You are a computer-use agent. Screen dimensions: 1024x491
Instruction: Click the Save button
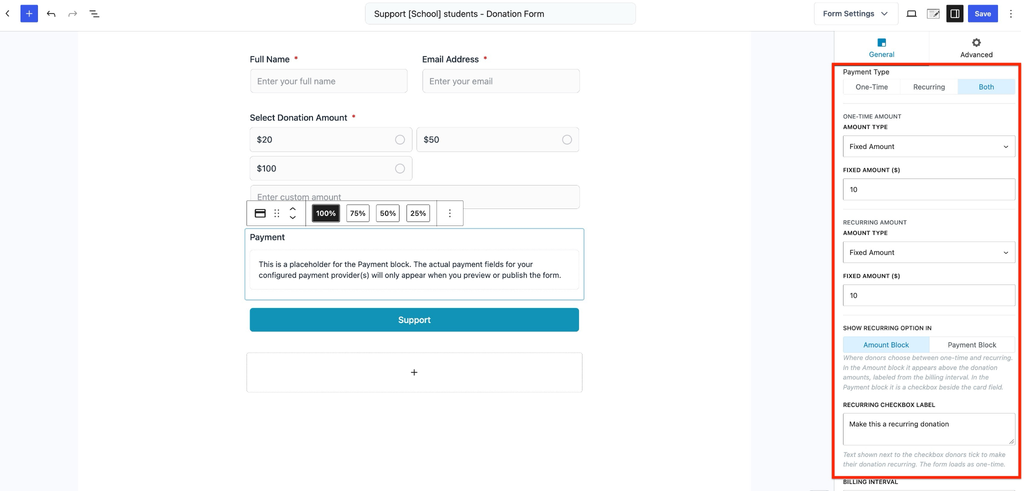tap(983, 14)
